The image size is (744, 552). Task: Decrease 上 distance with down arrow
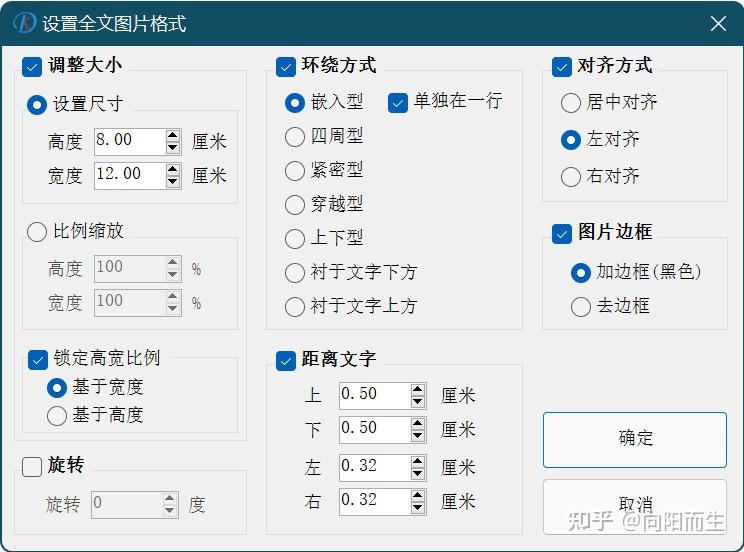click(418, 402)
